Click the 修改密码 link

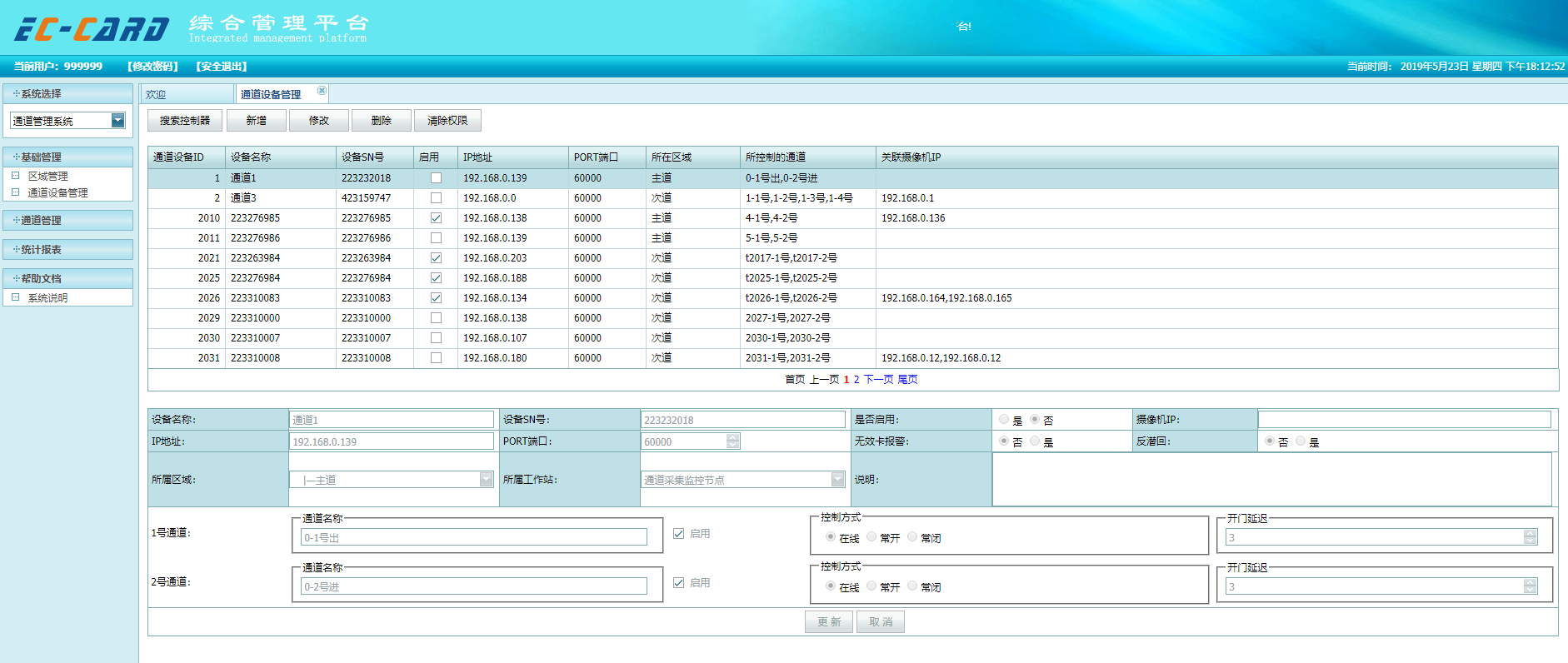coord(153,67)
